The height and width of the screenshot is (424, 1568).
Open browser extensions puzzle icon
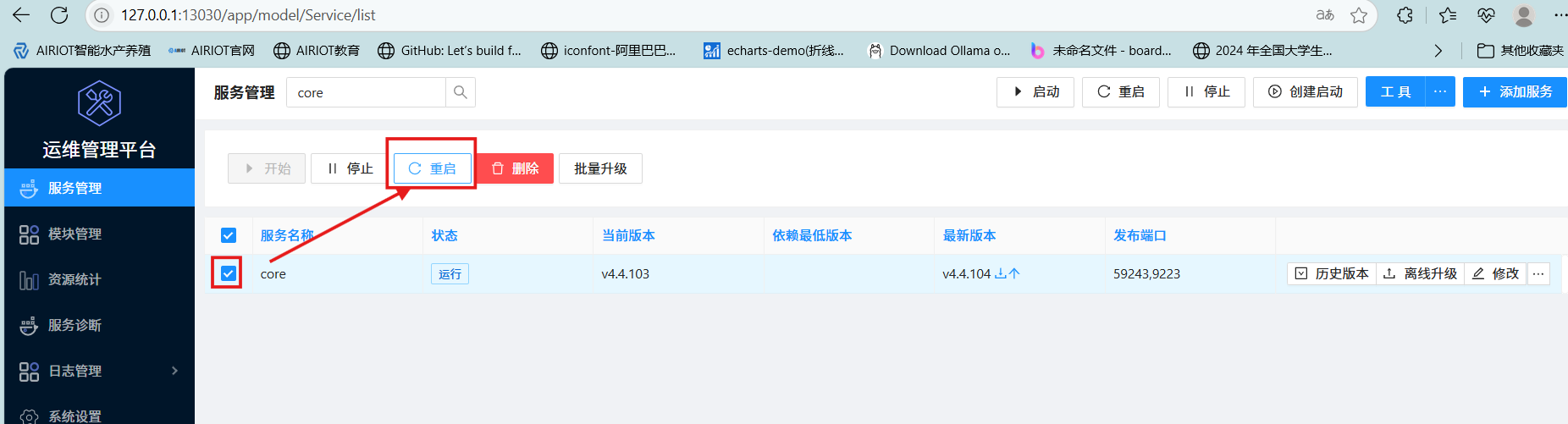pos(1405,15)
